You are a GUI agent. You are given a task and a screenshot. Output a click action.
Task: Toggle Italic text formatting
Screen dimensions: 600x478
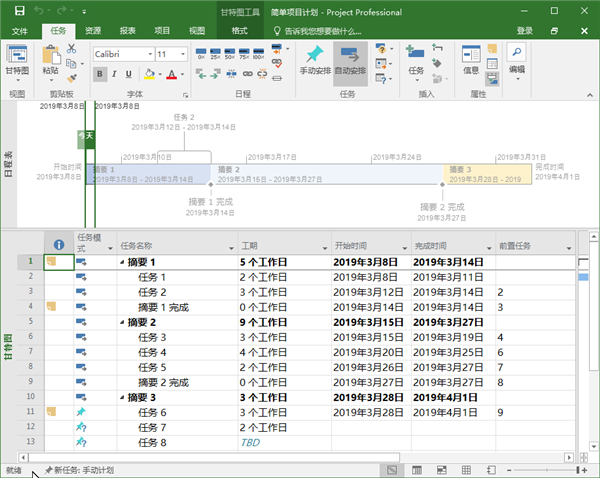point(114,75)
